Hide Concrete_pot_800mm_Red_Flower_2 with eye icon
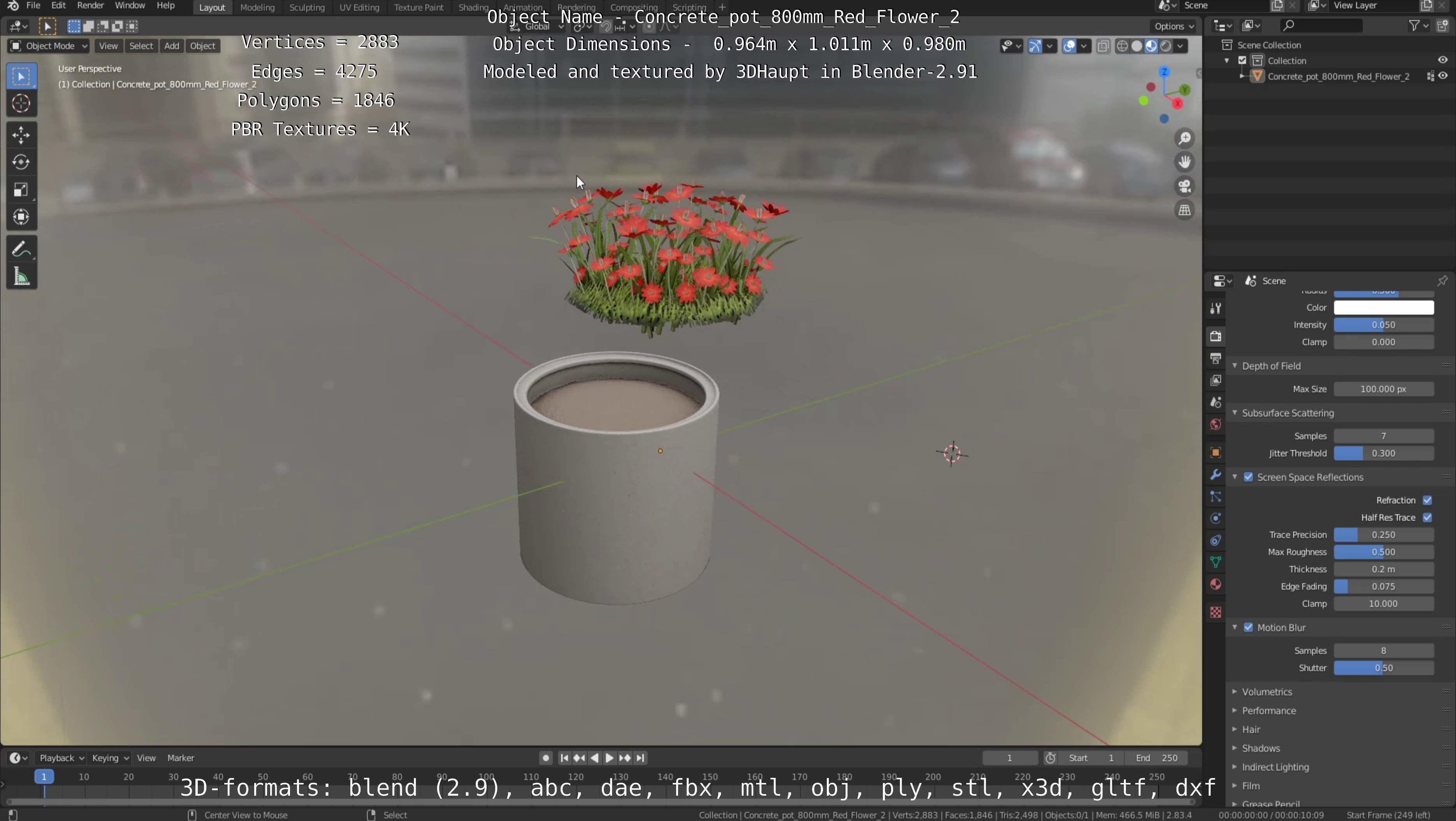The height and width of the screenshot is (821, 1456). (1442, 76)
